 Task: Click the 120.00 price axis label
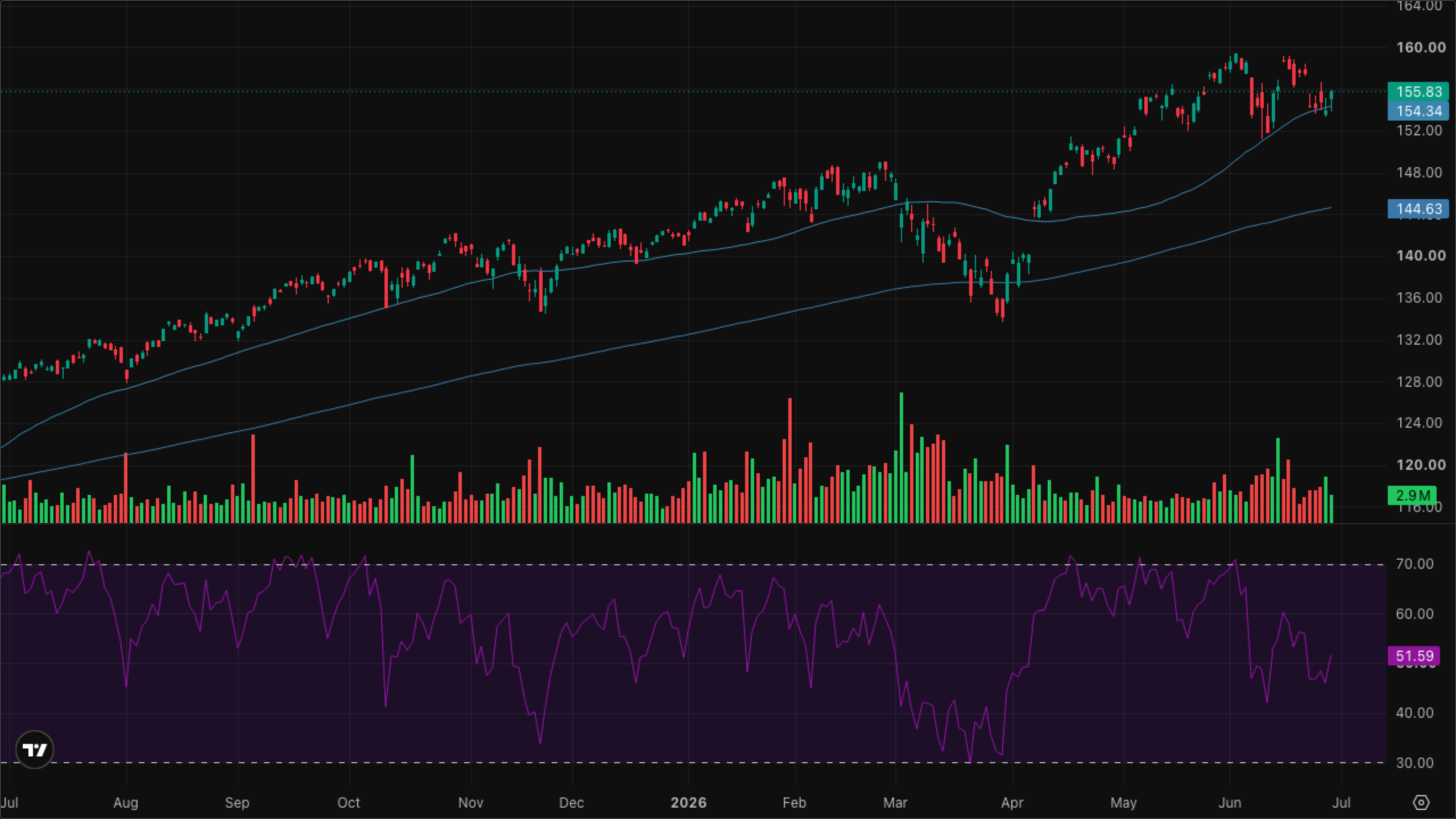1420,465
